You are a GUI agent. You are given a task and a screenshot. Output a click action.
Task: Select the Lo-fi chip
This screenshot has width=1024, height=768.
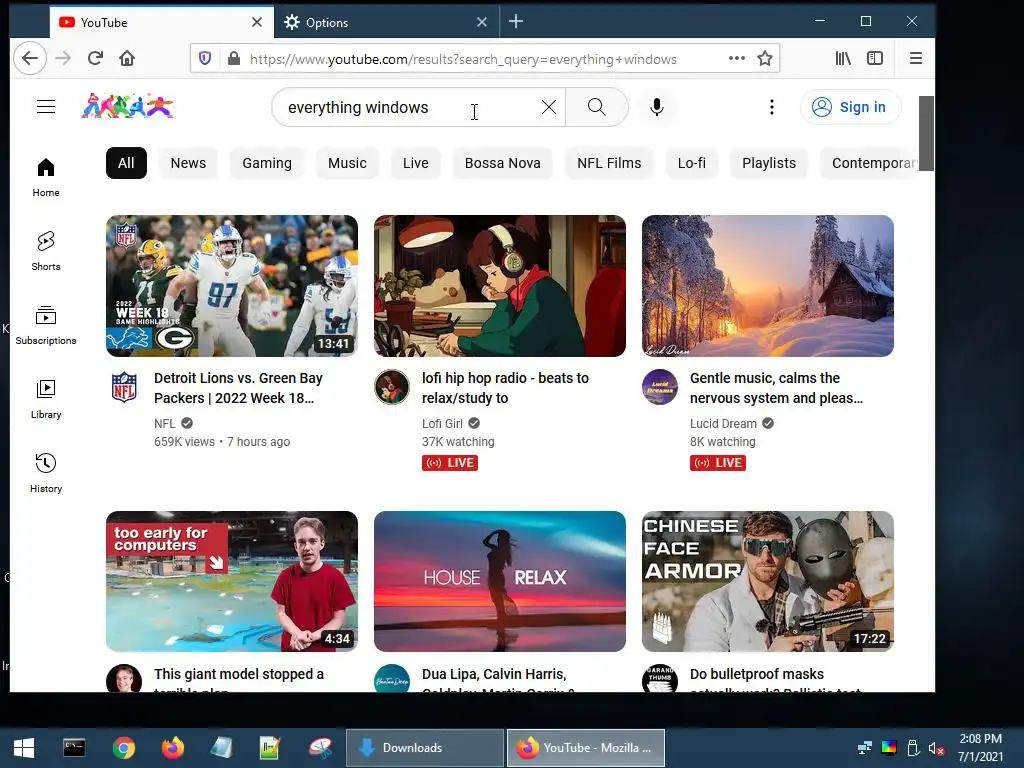[692, 163]
